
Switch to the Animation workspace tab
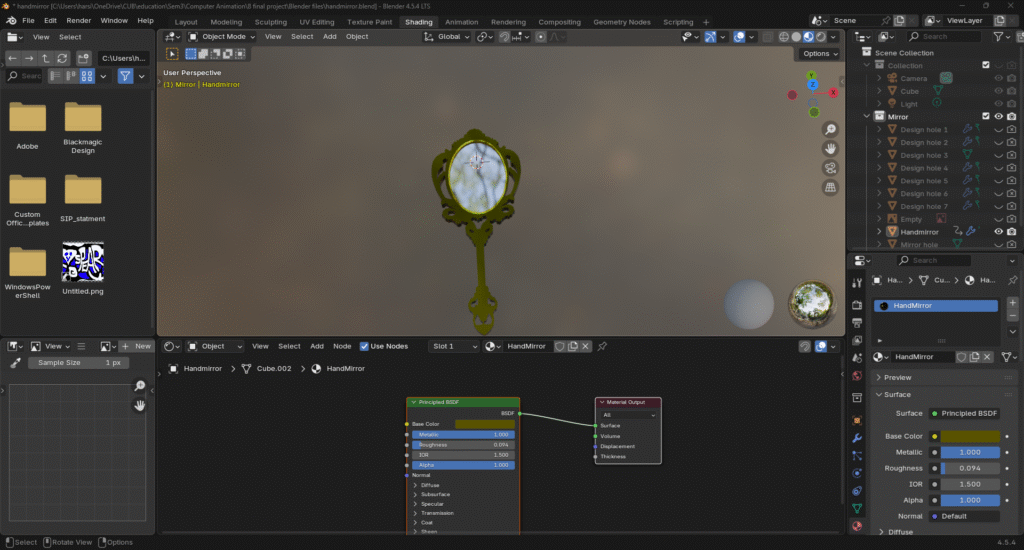tap(461, 21)
